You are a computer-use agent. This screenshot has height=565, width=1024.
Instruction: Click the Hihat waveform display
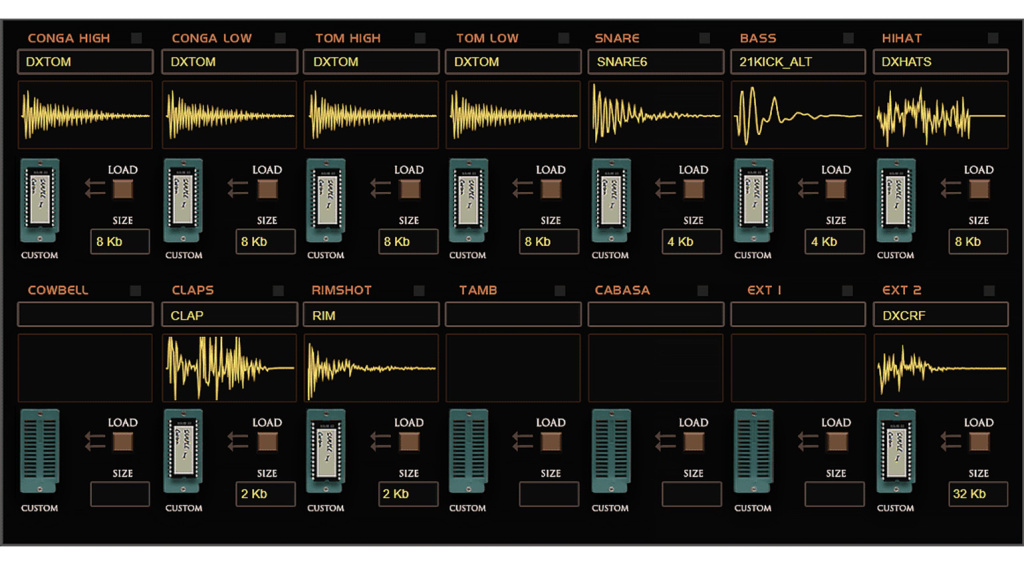tap(941, 115)
